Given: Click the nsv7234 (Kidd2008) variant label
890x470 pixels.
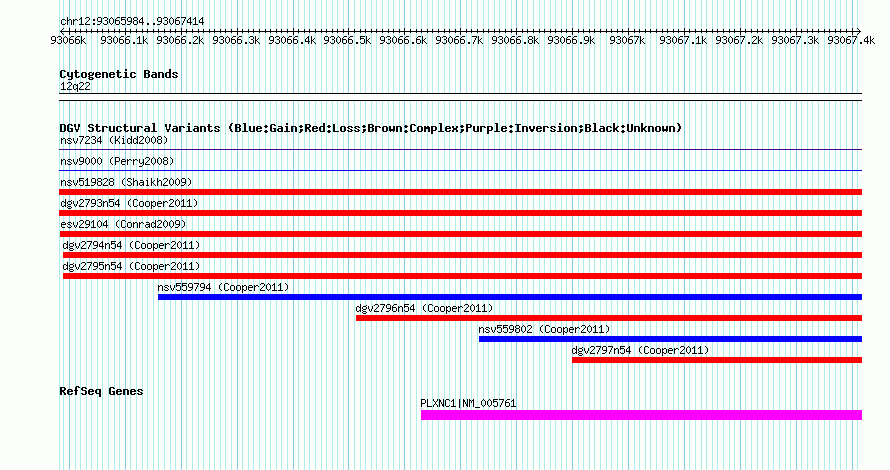Looking at the screenshot, I should (x=114, y=140).
